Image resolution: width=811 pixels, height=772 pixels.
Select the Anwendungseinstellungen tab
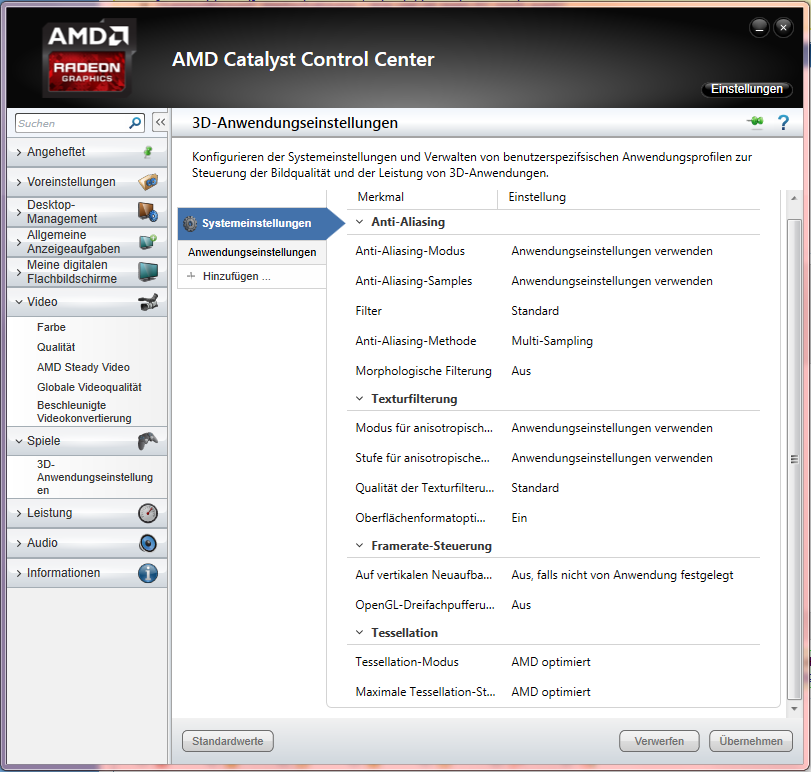pos(252,252)
